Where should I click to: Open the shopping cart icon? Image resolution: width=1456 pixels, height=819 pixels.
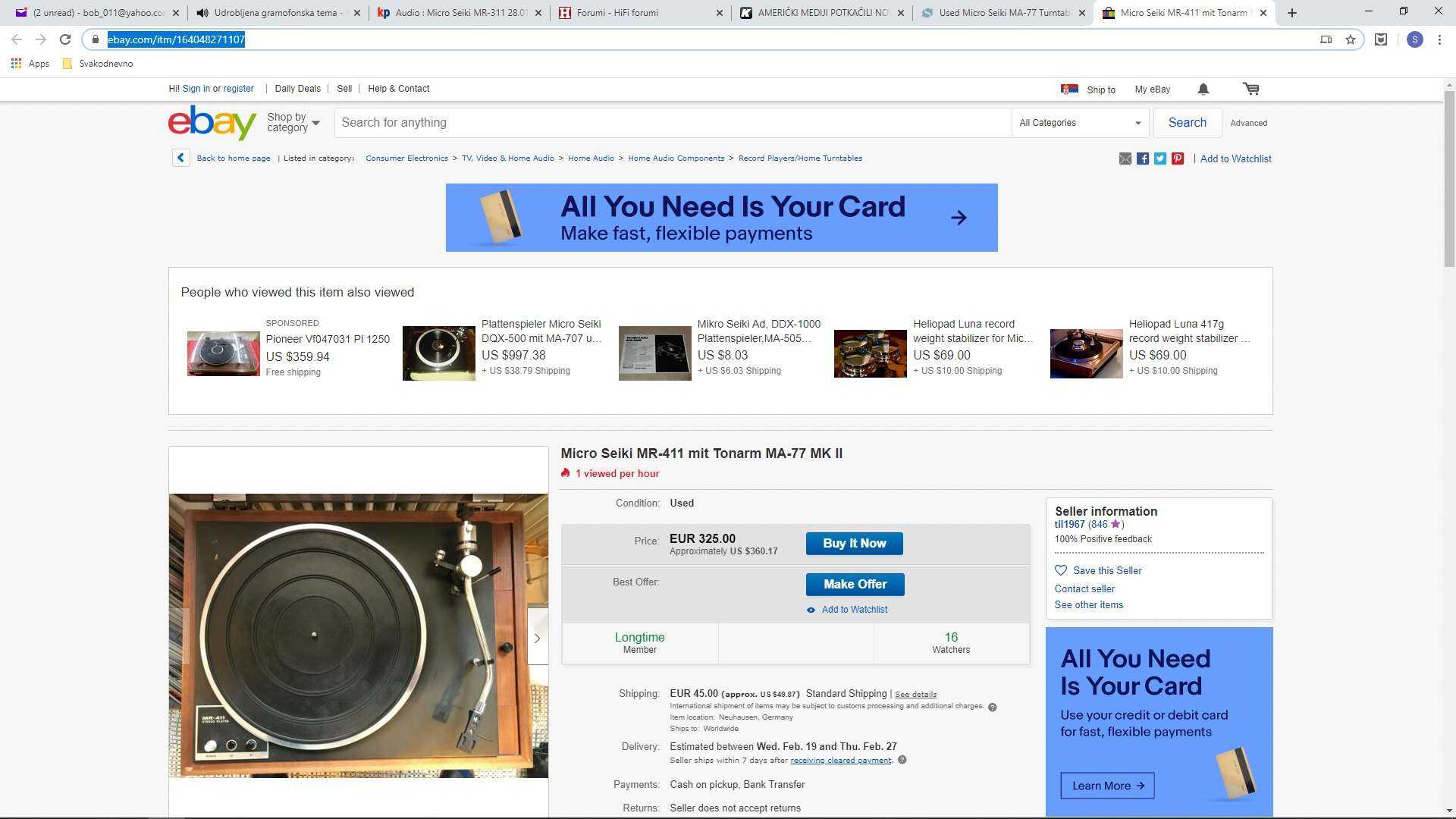pos(1251,89)
